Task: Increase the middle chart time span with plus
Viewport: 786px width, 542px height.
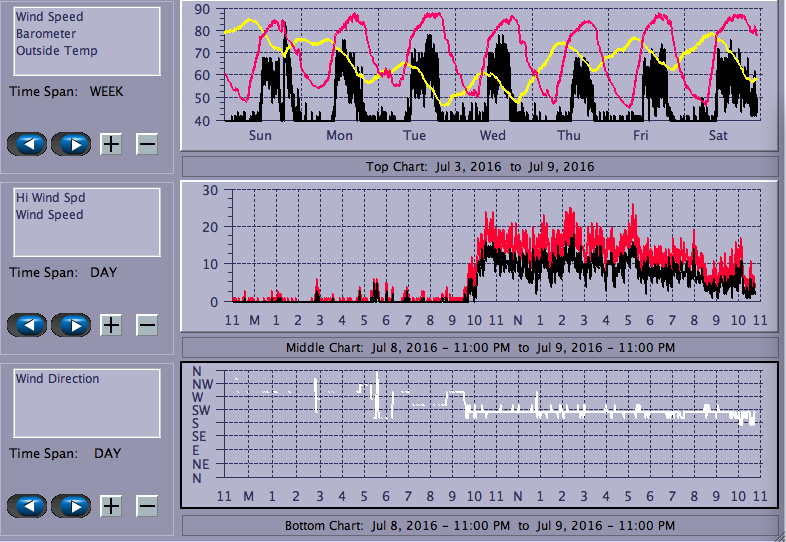Action: point(111,325)
